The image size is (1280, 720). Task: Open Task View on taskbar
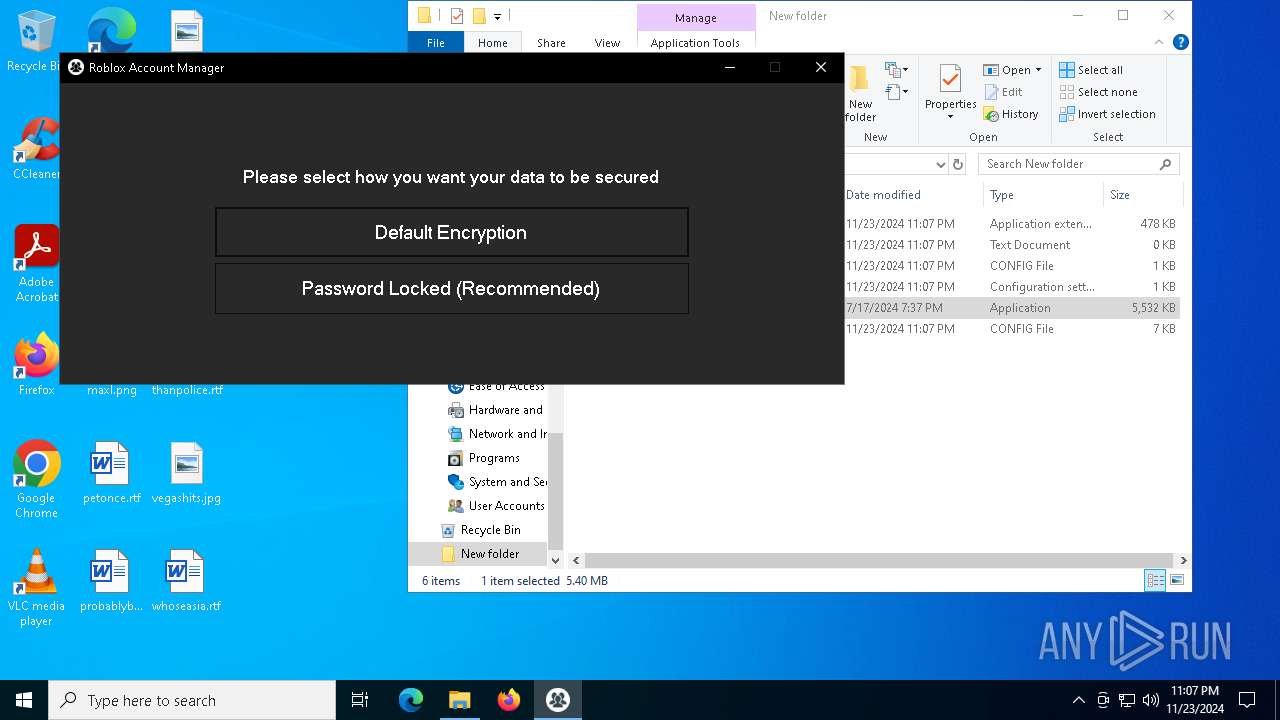click(360, 700)
